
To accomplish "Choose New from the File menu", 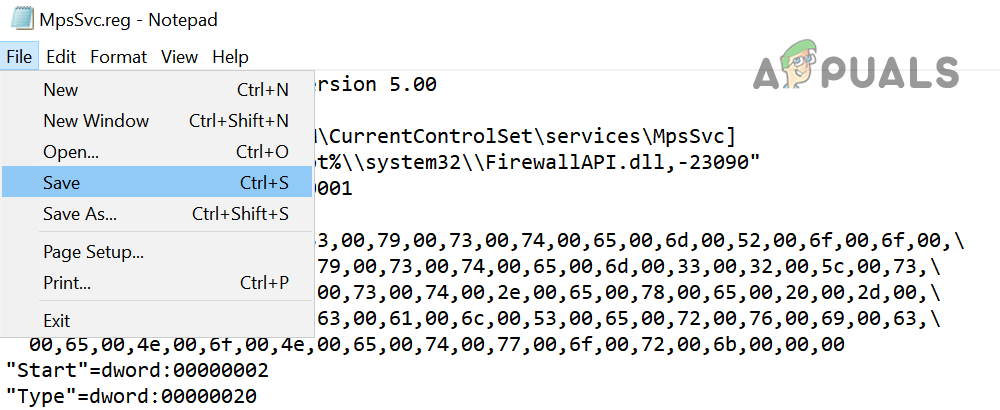I will [61, 90].
